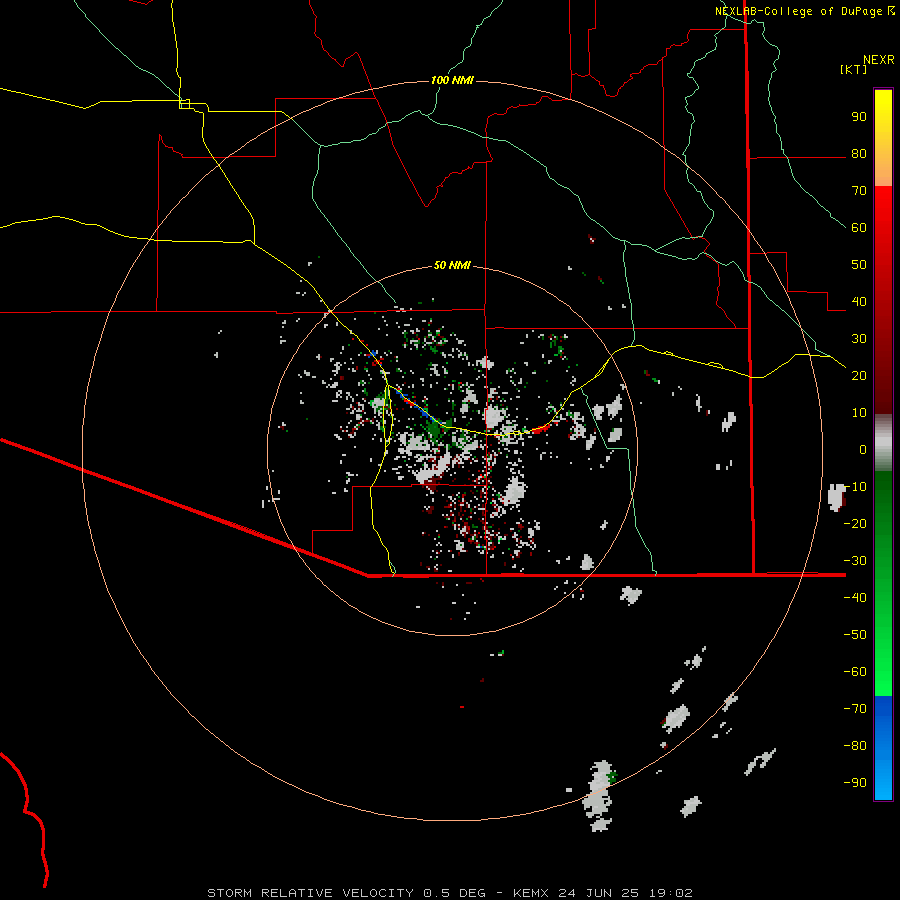Select the -60 value on the velocity scale
This screenshot has height=900, width=900.
coord(855,672)
